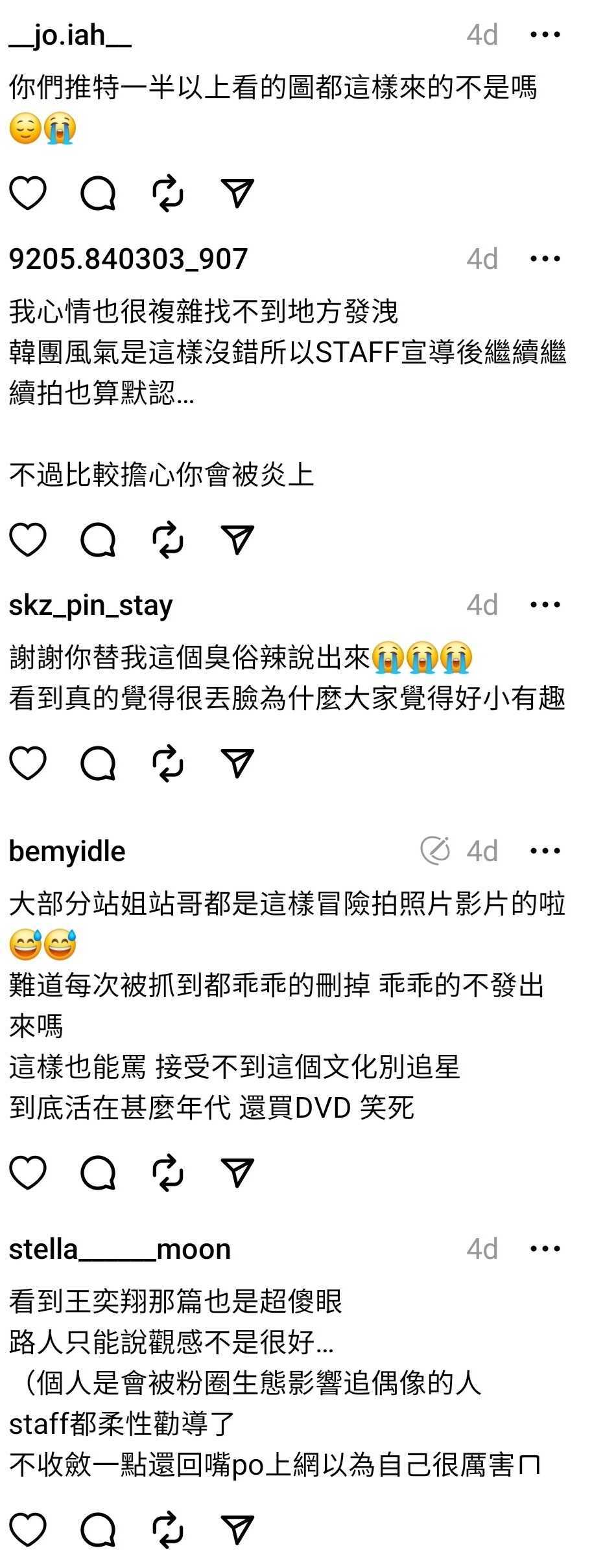The image size is (592, 1568).
Task: View edit history icon on bemyidle's post
Action: click(435, 851)
